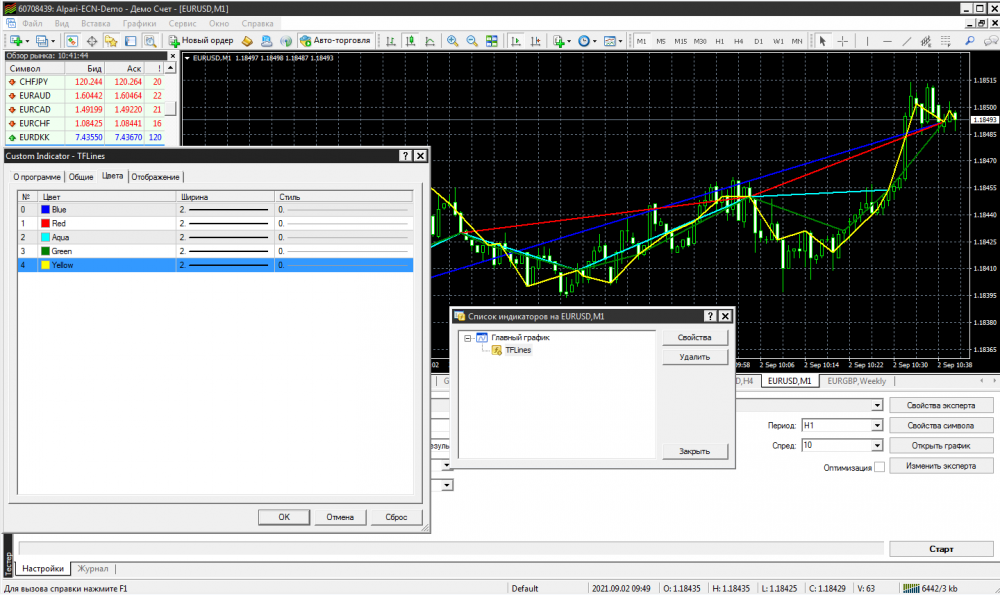1000x595 pixels.
Task: Switch chart to line chart mode
Action: [x=430, y=41]
